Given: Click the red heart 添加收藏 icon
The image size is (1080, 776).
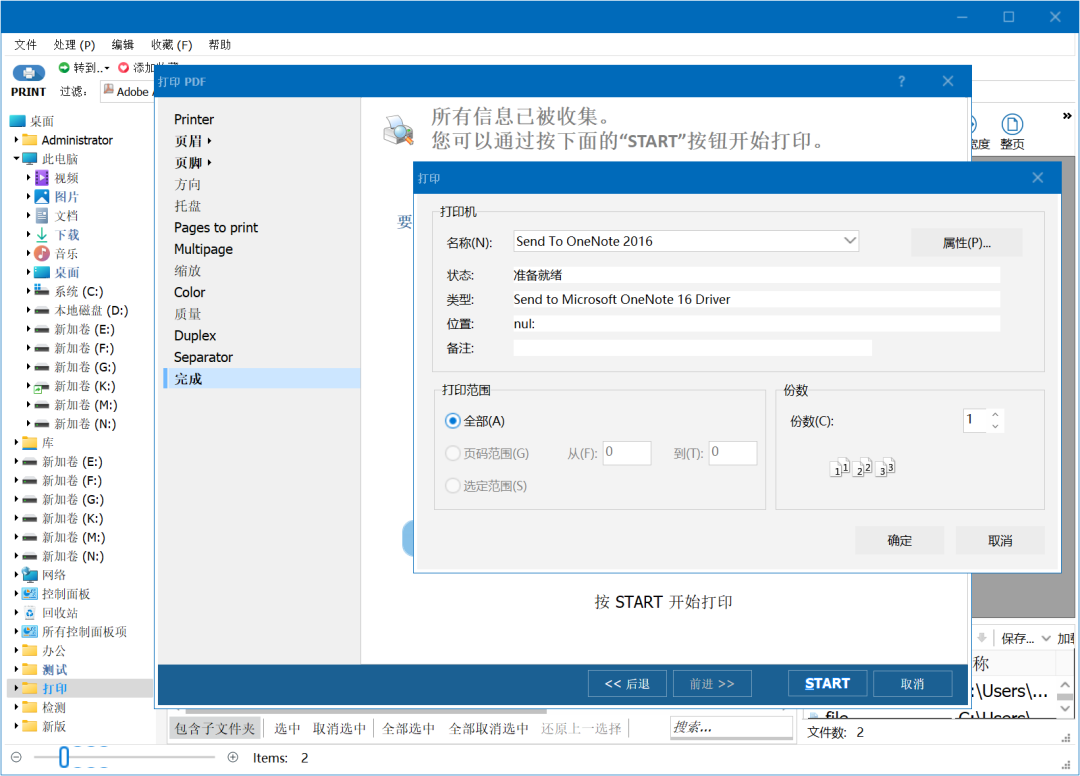Looking at the screenshot, I should click(x=123, y=67).
